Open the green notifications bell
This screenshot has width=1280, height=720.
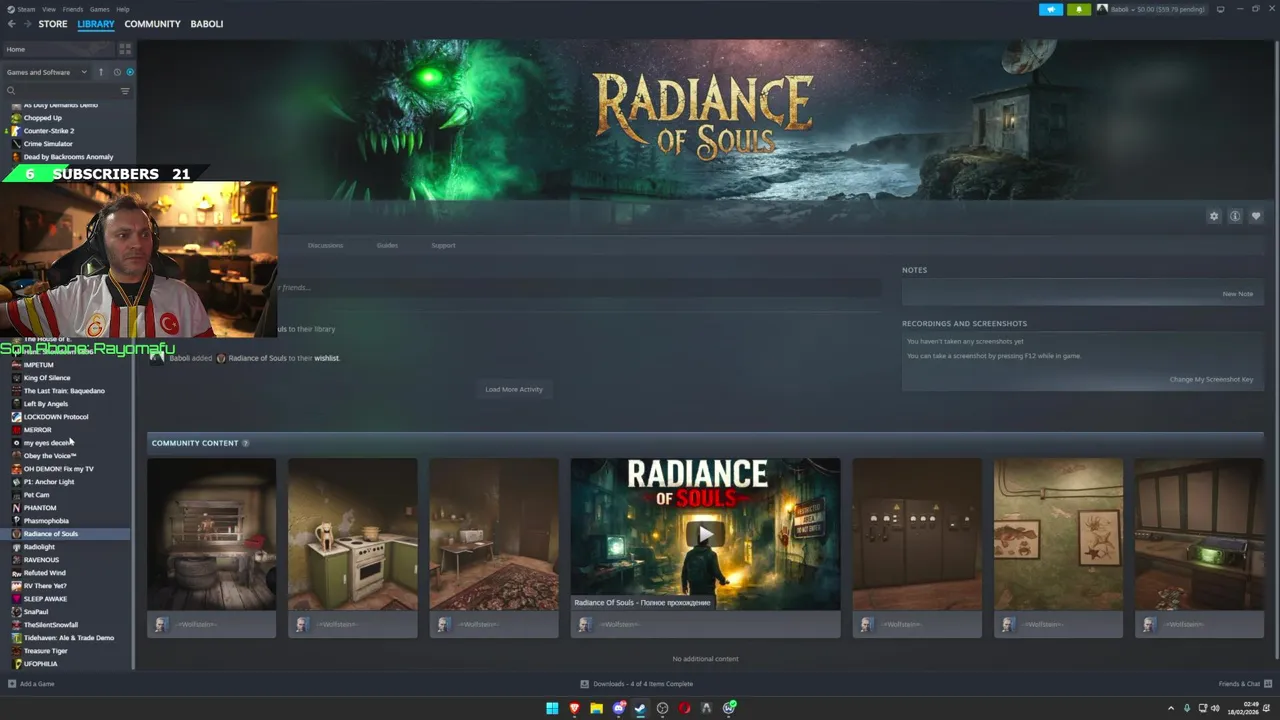point(1078,9)
